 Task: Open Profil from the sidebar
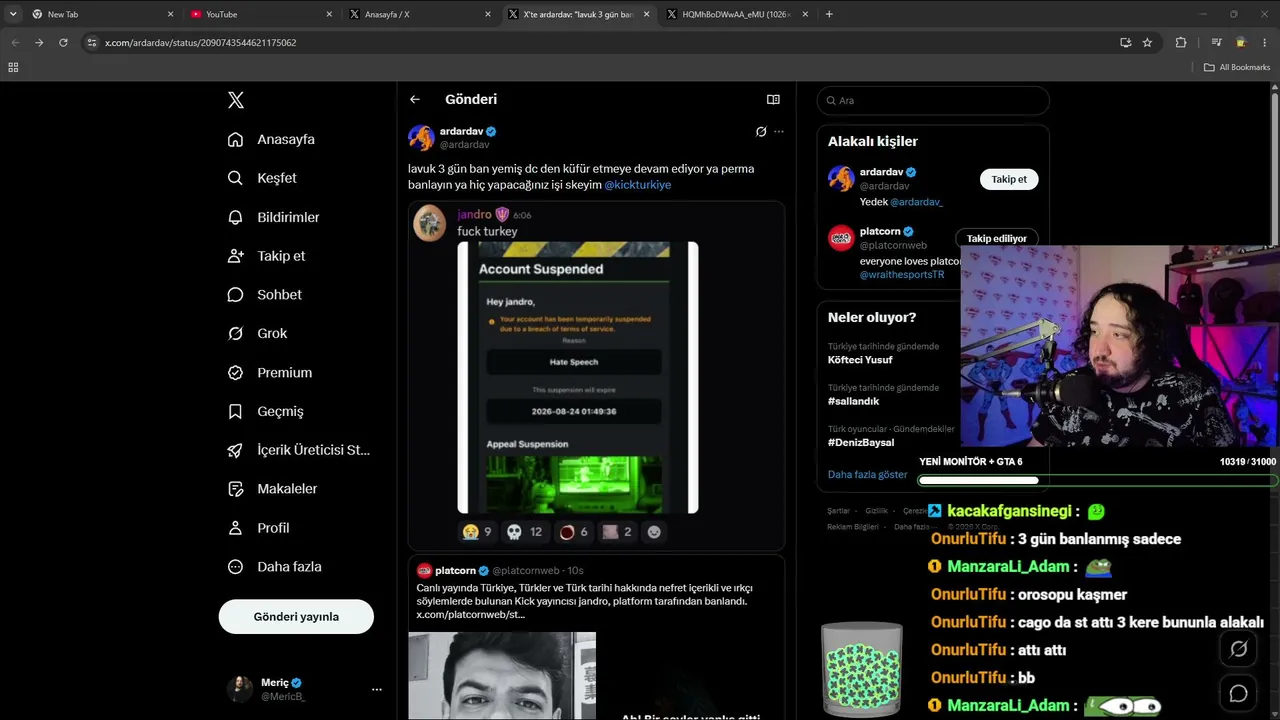[x=258, y=528]
